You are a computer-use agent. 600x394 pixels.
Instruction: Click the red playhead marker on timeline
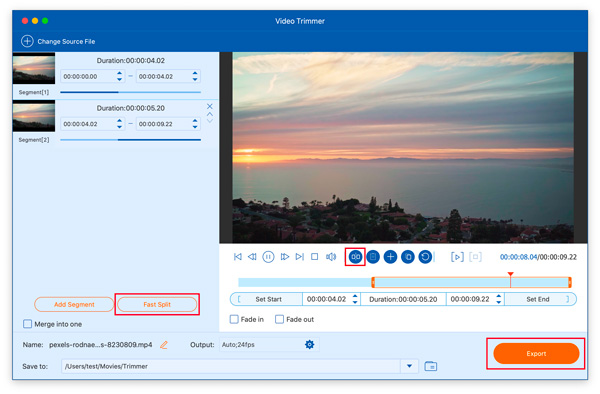click(510, 274)
